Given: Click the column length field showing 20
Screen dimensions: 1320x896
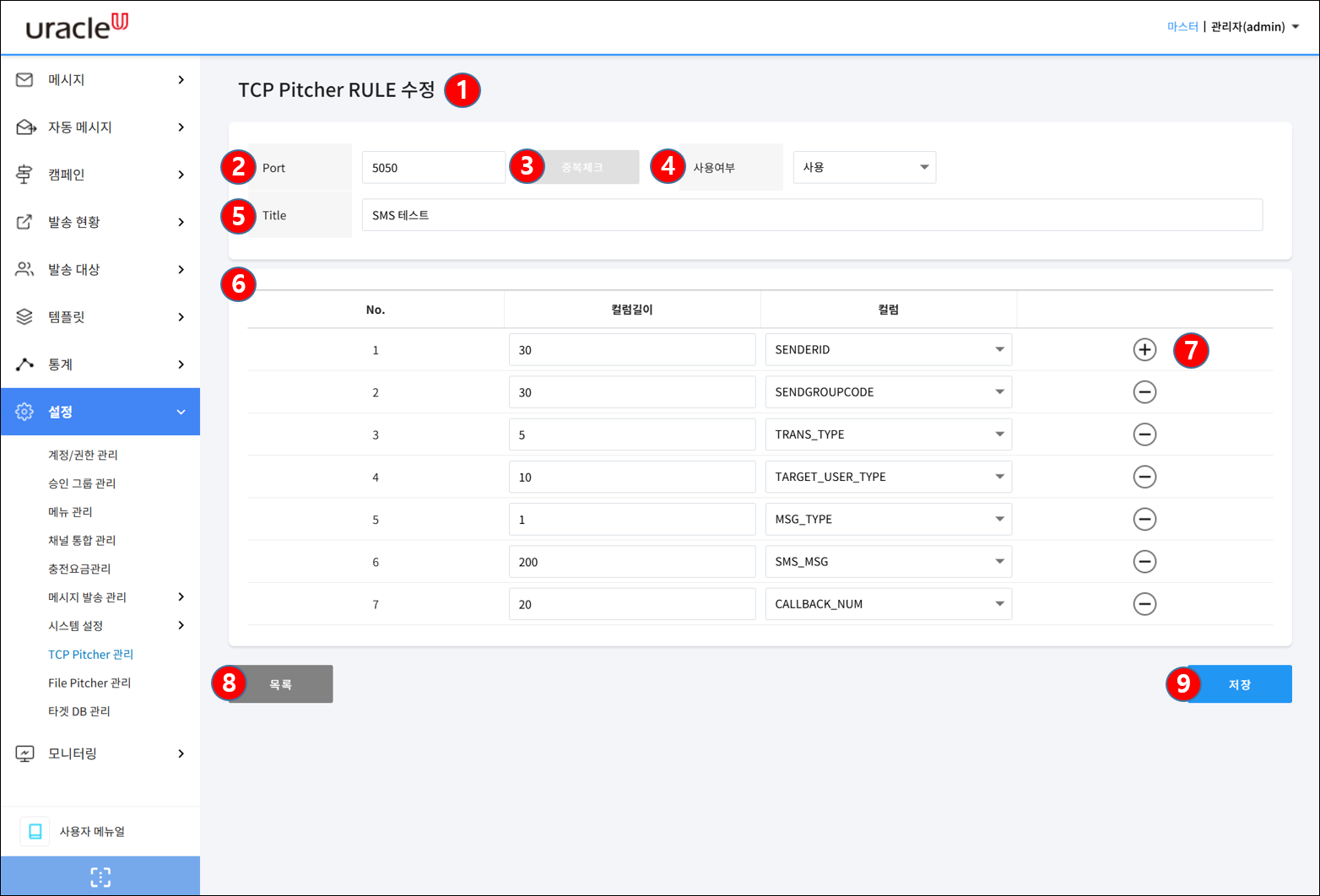Looking at the screenshot, I should click(632, 604).
